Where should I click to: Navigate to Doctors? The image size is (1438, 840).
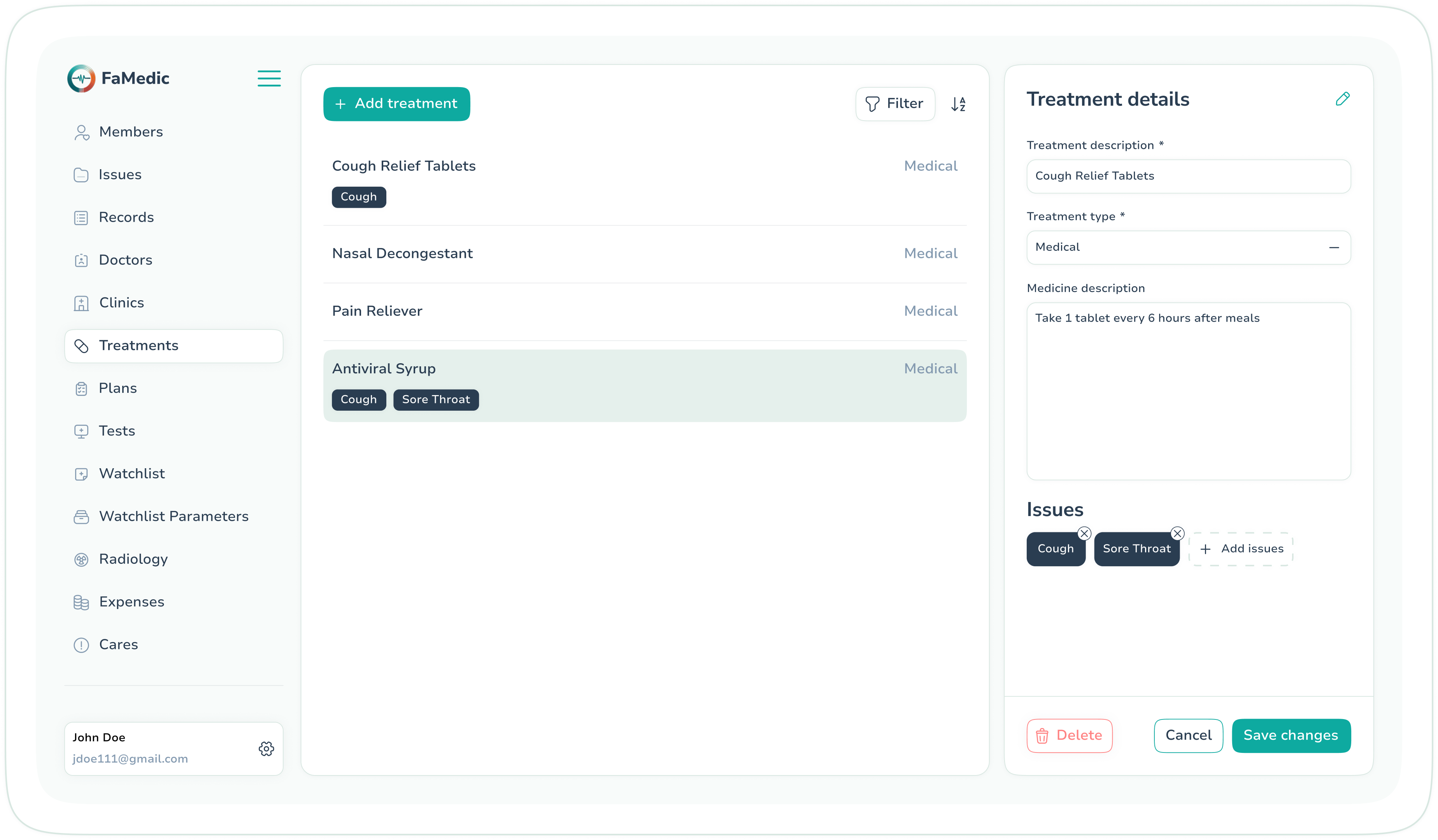[x=174, y=261]
